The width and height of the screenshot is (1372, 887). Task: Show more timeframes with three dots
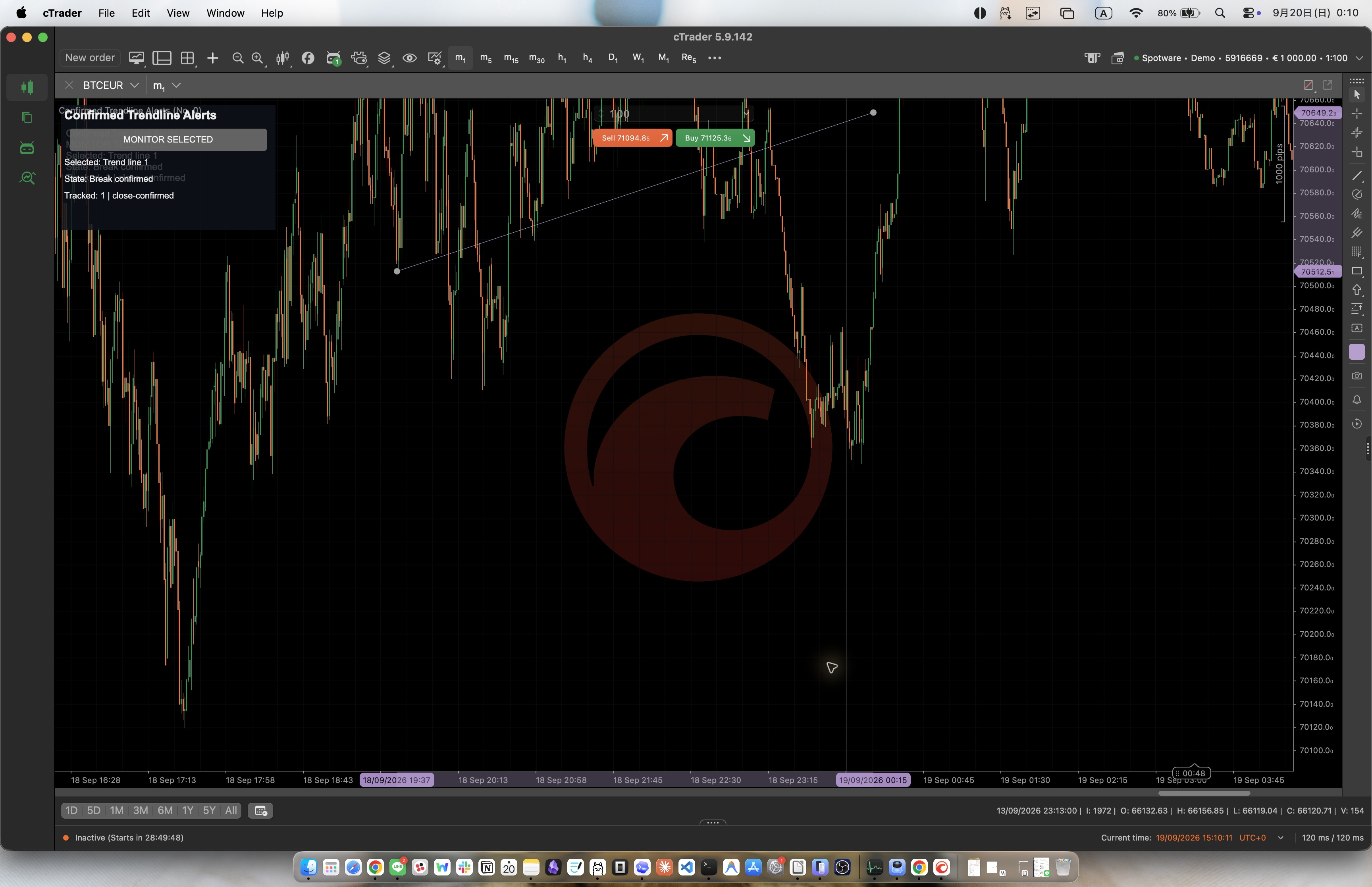click(715, 58)
